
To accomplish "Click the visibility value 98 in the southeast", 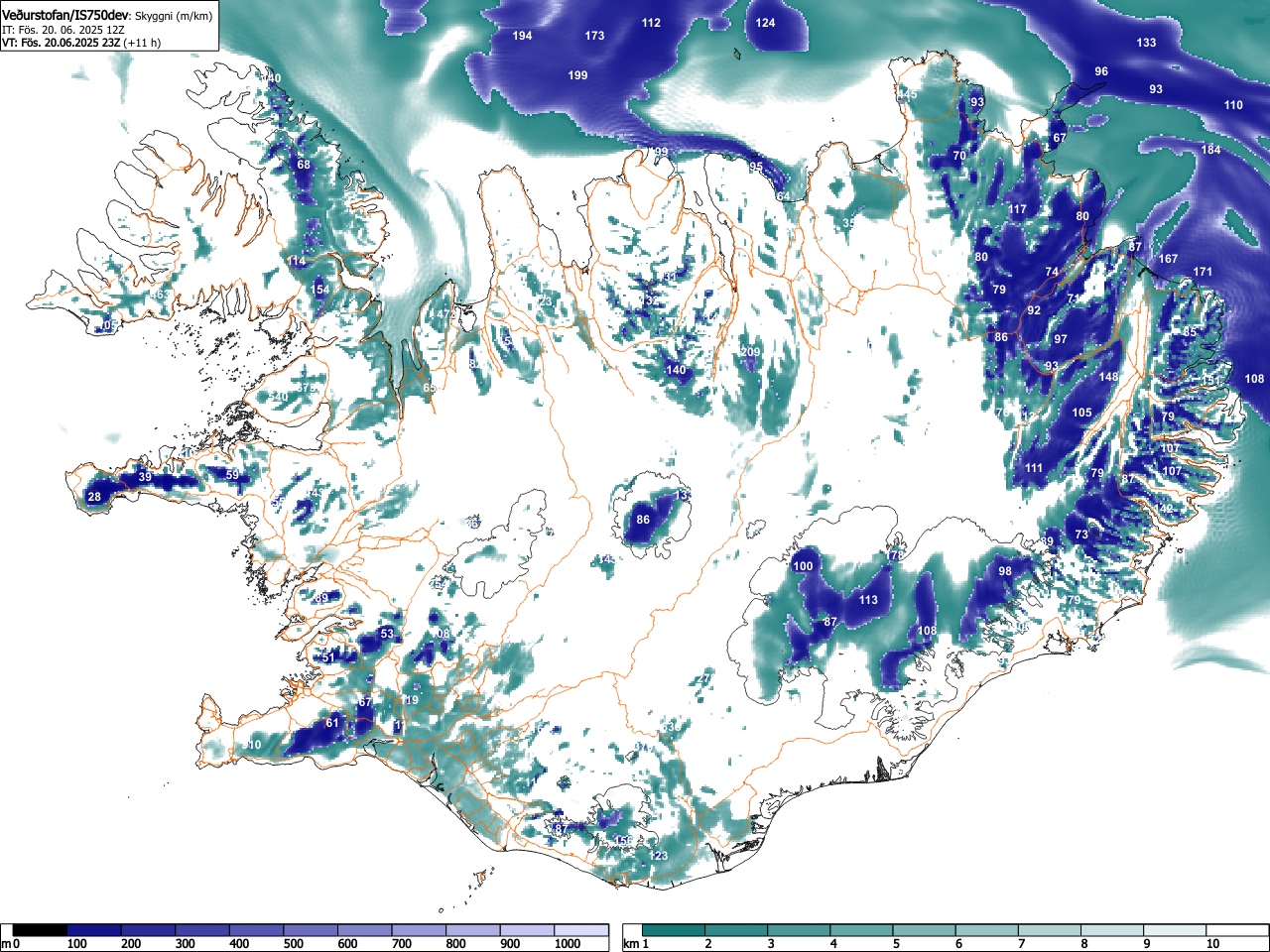I will tap(1005, 571).
